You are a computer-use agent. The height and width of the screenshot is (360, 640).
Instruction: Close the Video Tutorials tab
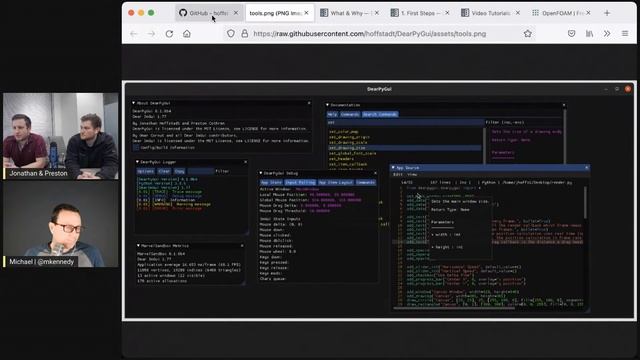tap(518, 13)
